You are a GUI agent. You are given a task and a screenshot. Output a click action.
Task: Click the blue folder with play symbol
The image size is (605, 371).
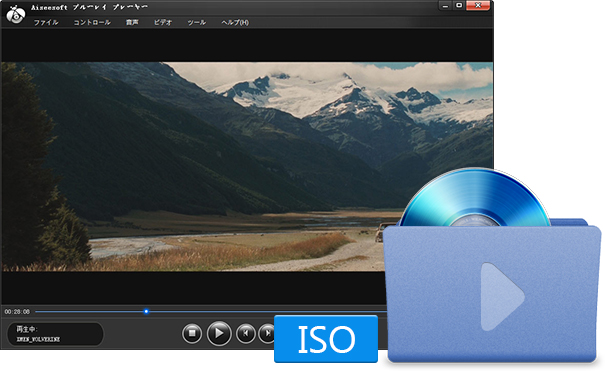click(x=492, y=294)
